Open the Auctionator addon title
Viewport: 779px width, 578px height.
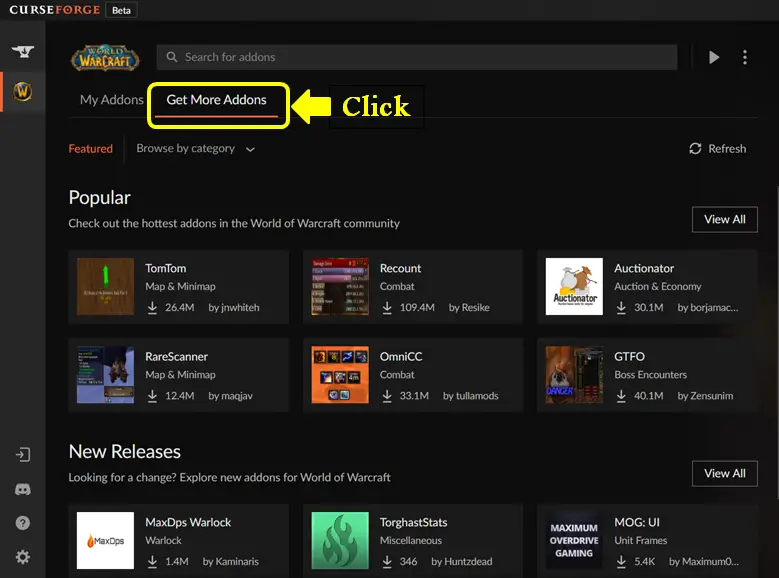point(644,268)
